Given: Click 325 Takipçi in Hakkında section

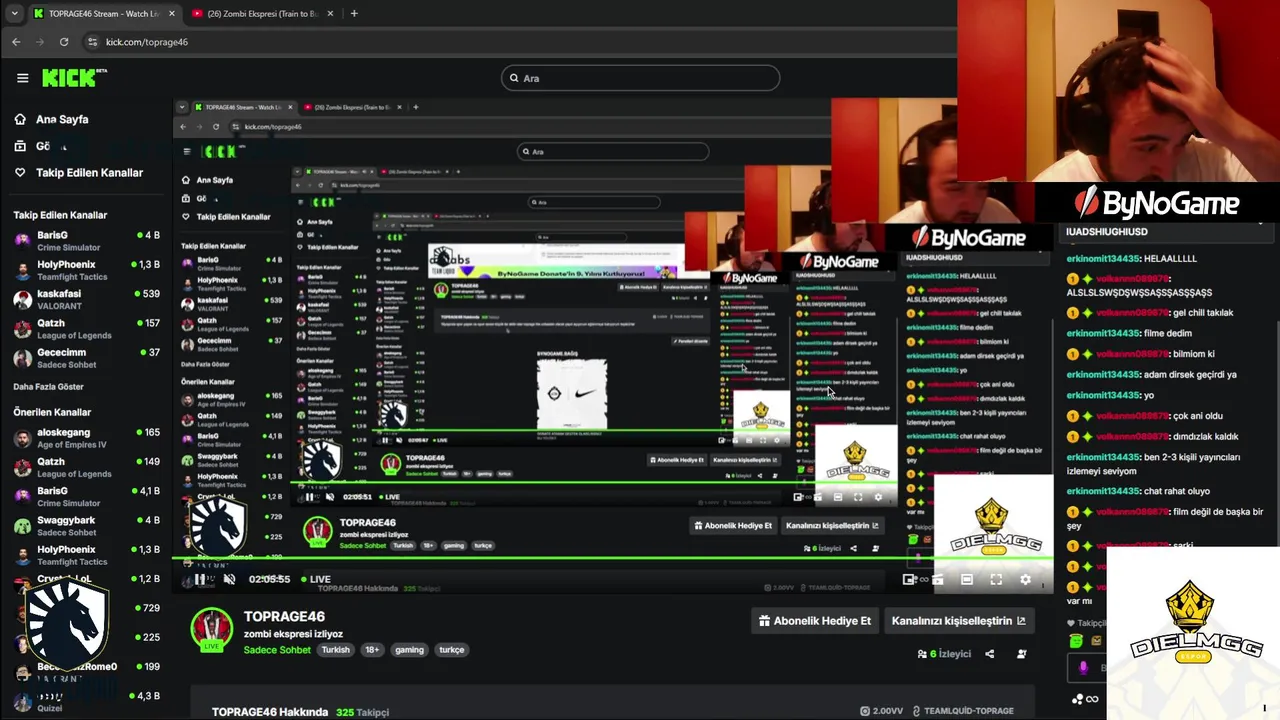Looking at the screenshot, I should [x=363, y=712].
